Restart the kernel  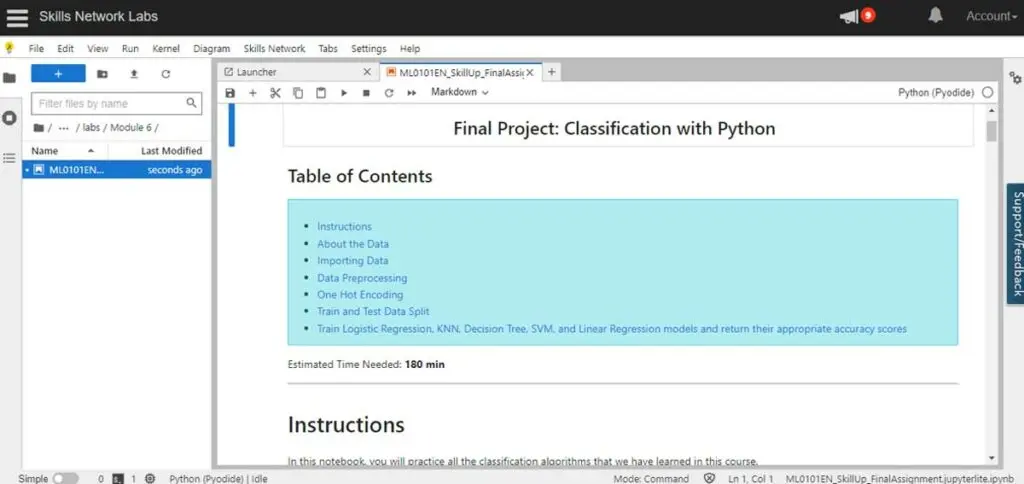389,93
